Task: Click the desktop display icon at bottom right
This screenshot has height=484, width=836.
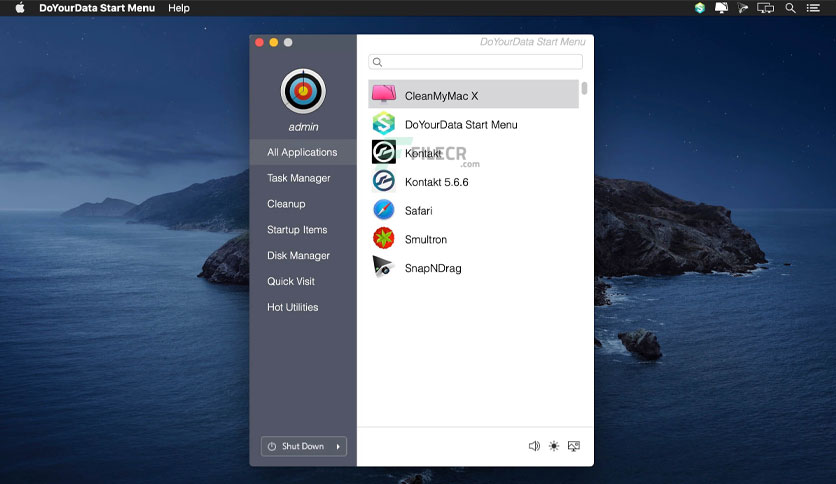Action: pos(574,446)
